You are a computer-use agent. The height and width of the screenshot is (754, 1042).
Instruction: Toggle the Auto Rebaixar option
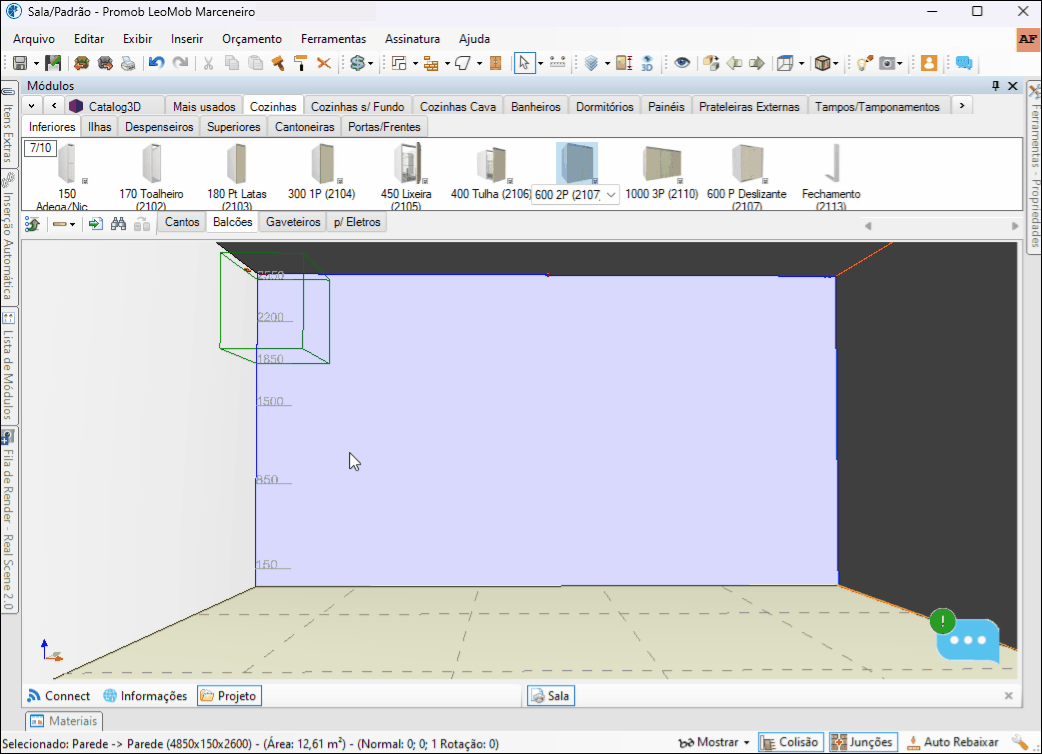click(952, 742)
